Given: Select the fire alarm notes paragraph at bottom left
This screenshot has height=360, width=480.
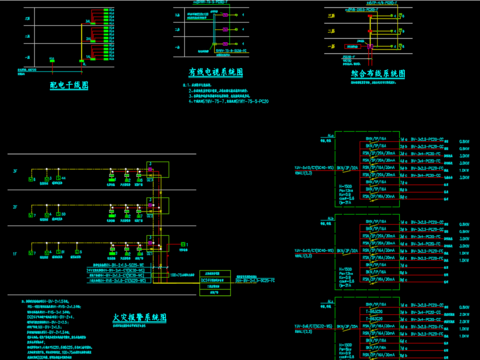Looking at the screenshot, I should (57, 329).
